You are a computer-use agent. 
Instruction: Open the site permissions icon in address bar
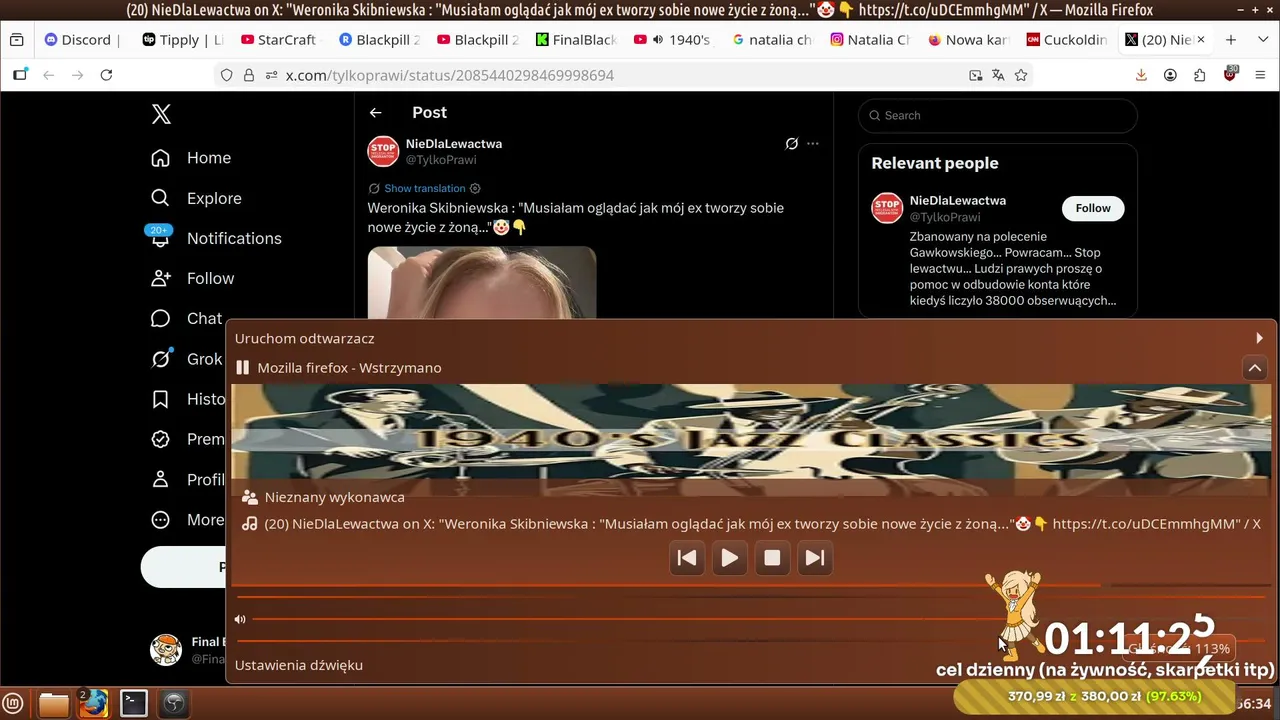[x=271, y=75]
